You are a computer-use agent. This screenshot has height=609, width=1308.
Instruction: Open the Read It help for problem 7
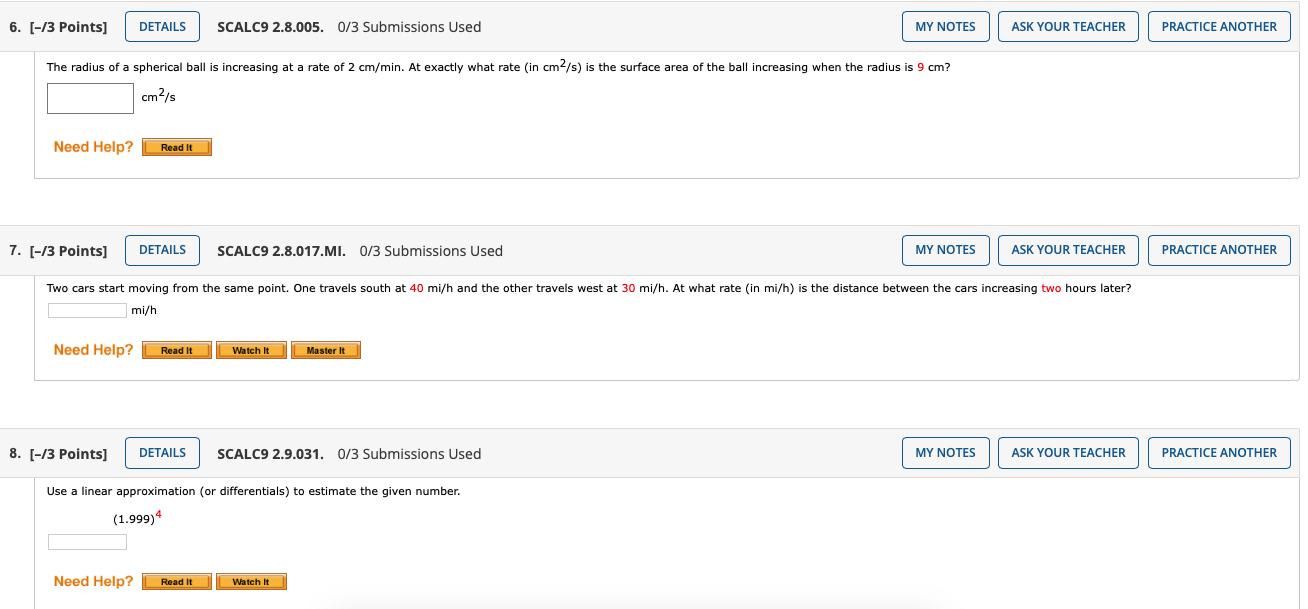point(176,350)
